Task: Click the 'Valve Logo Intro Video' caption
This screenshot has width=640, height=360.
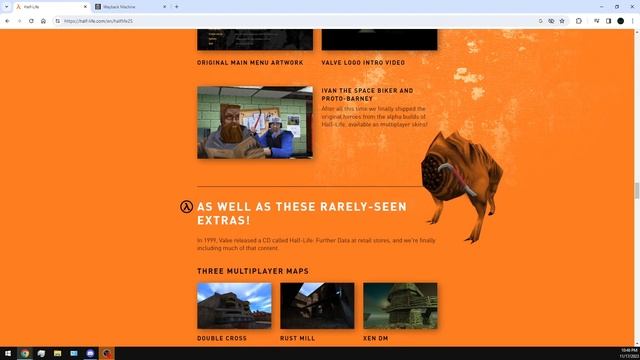Action: point(363,62)
